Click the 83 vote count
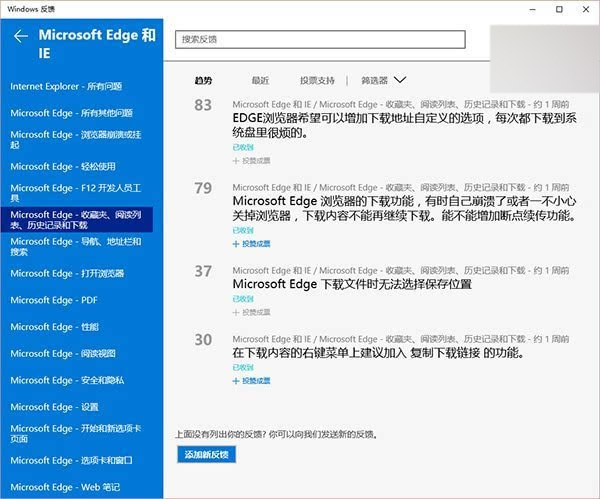This screenshot has height=499, width=600. pyautogui.click(x=203, y=105)
